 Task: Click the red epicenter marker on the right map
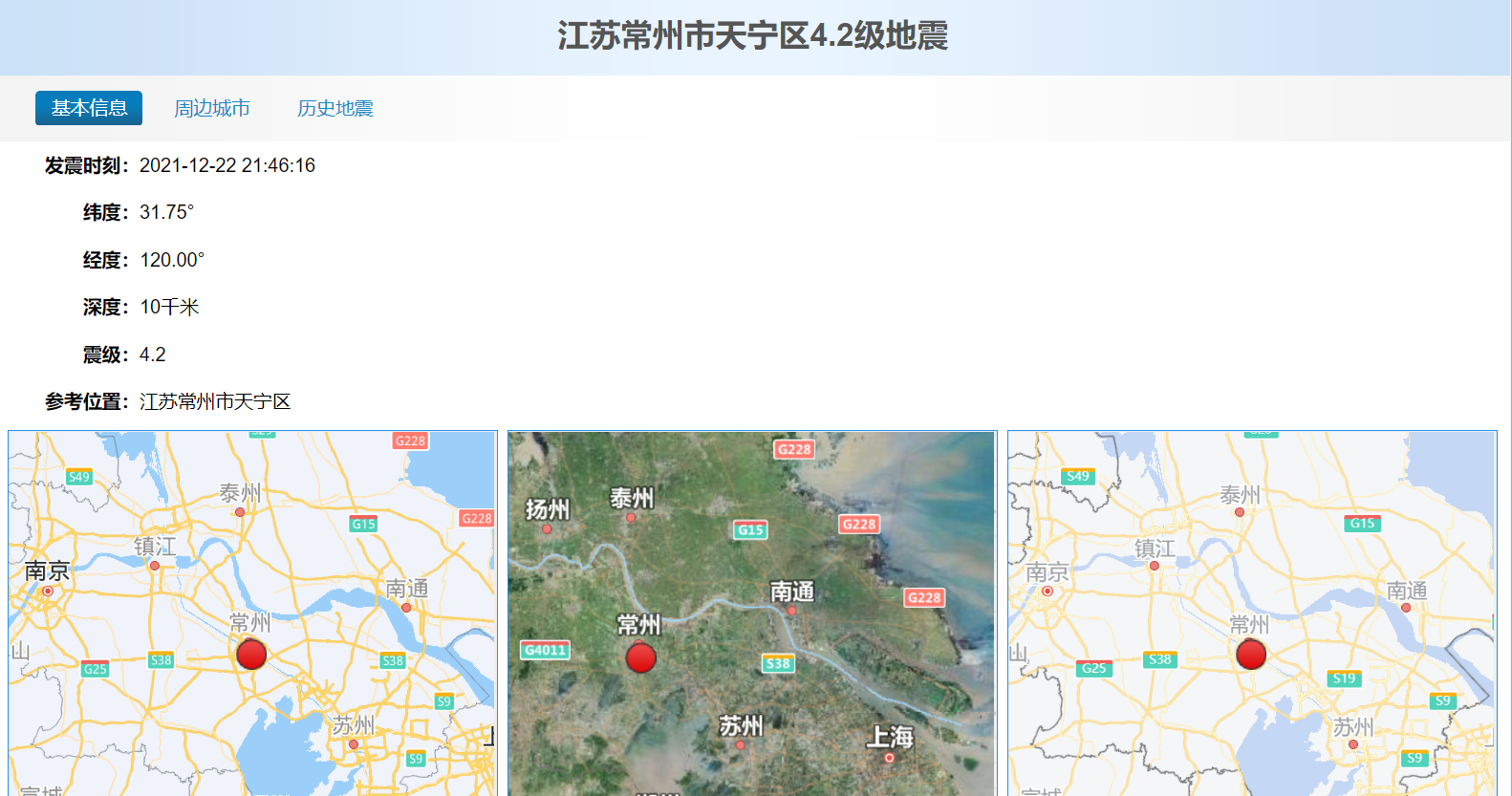pyautogui.click(x=1250, y=655)
